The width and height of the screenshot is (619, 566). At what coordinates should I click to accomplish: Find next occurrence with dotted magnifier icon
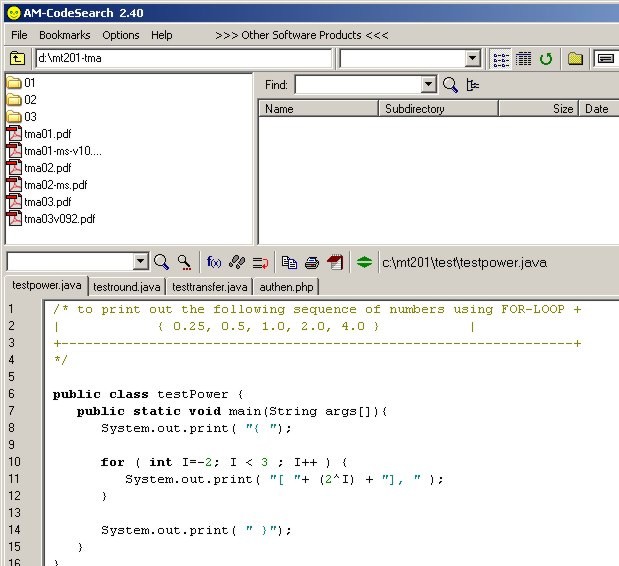point(184,262)
